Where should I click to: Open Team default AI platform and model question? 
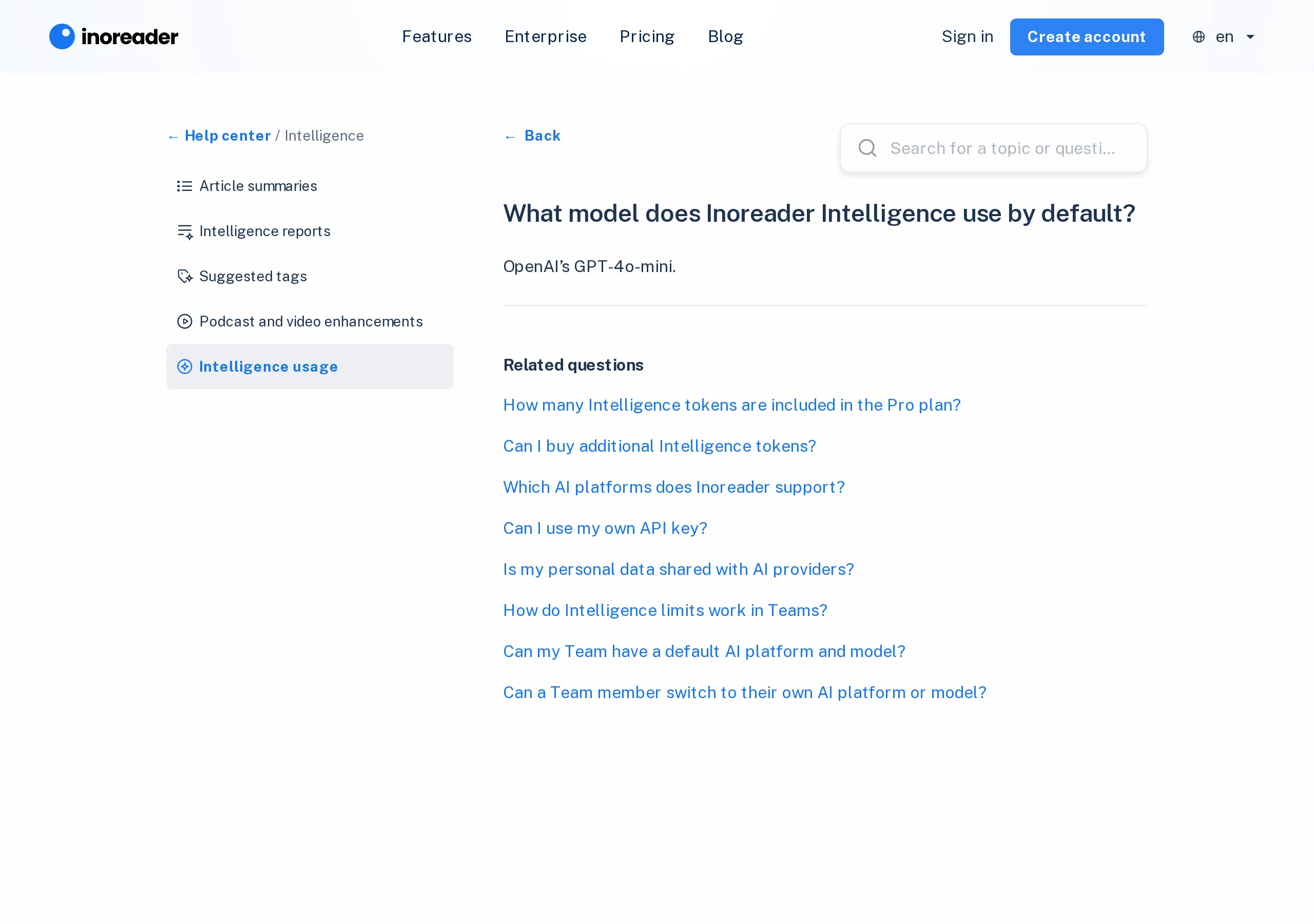pyautogui.click(x=704, y=651)
